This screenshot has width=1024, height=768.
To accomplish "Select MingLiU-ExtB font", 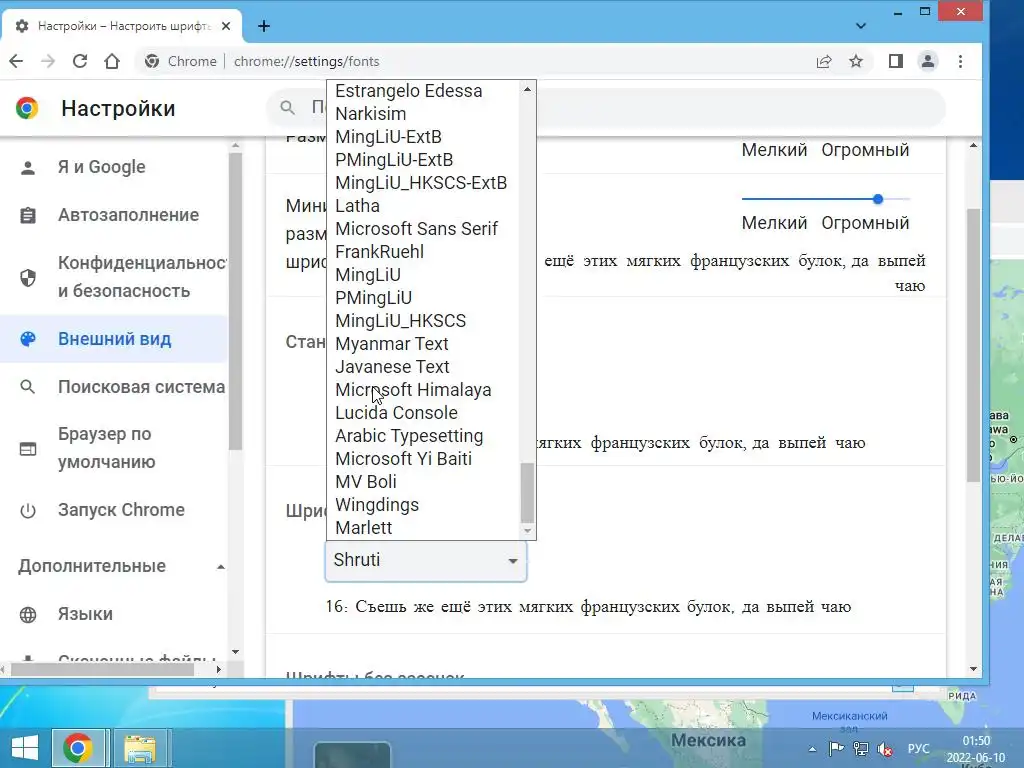I will pyautogui.click(x=423, y=136).
